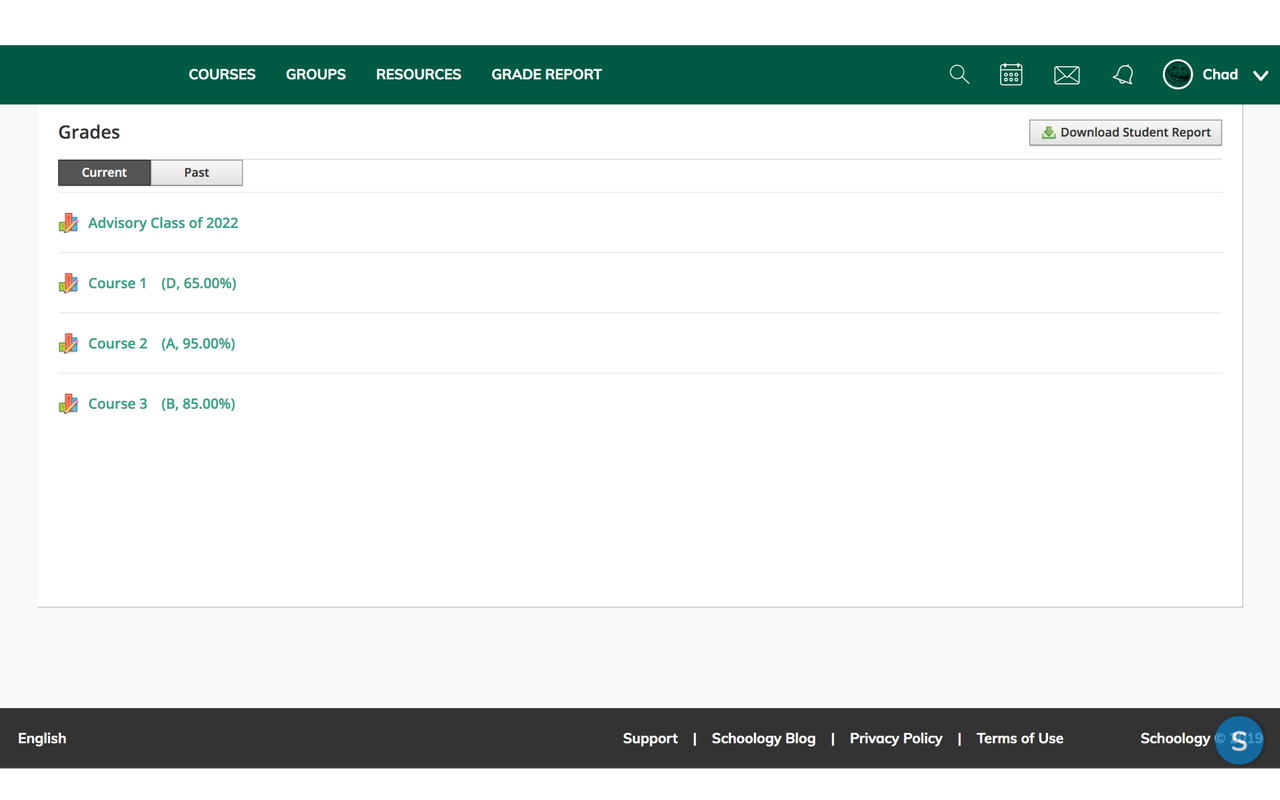
Task: Open the notifications bell icon
Action: [x=1122, y=74]
